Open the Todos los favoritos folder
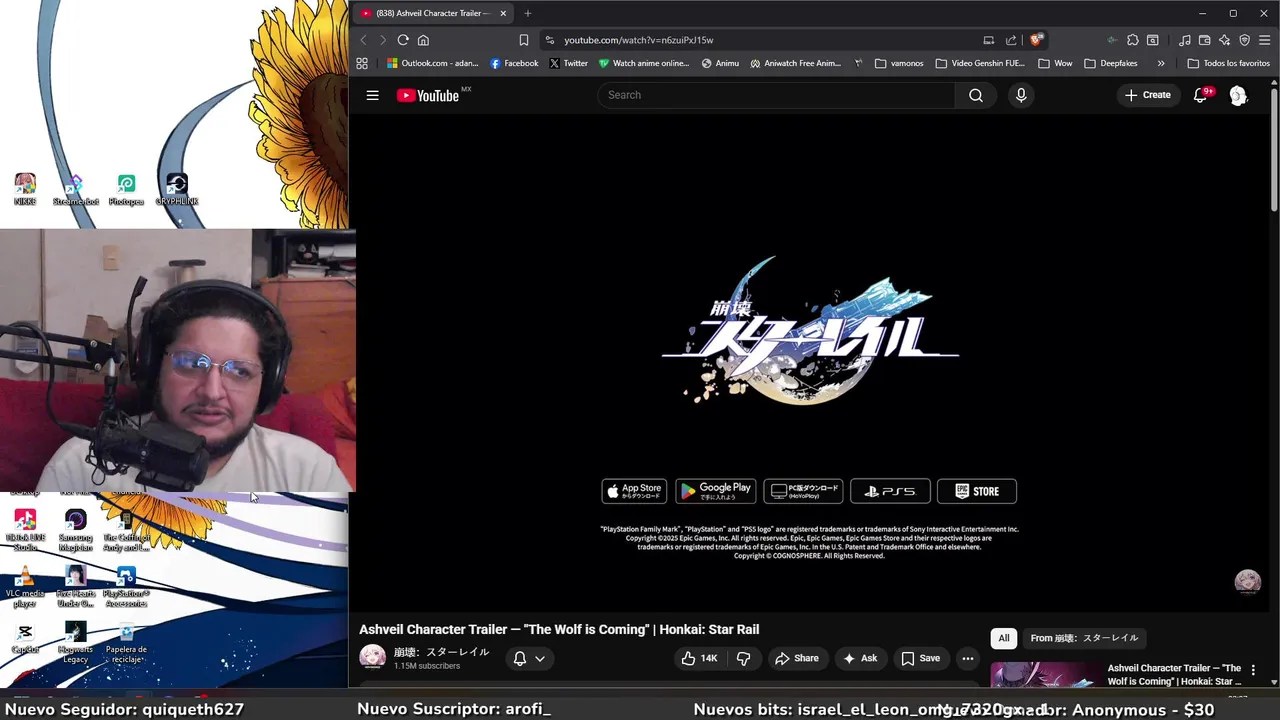This screenshot has height=720, width=1280. 1228,63
